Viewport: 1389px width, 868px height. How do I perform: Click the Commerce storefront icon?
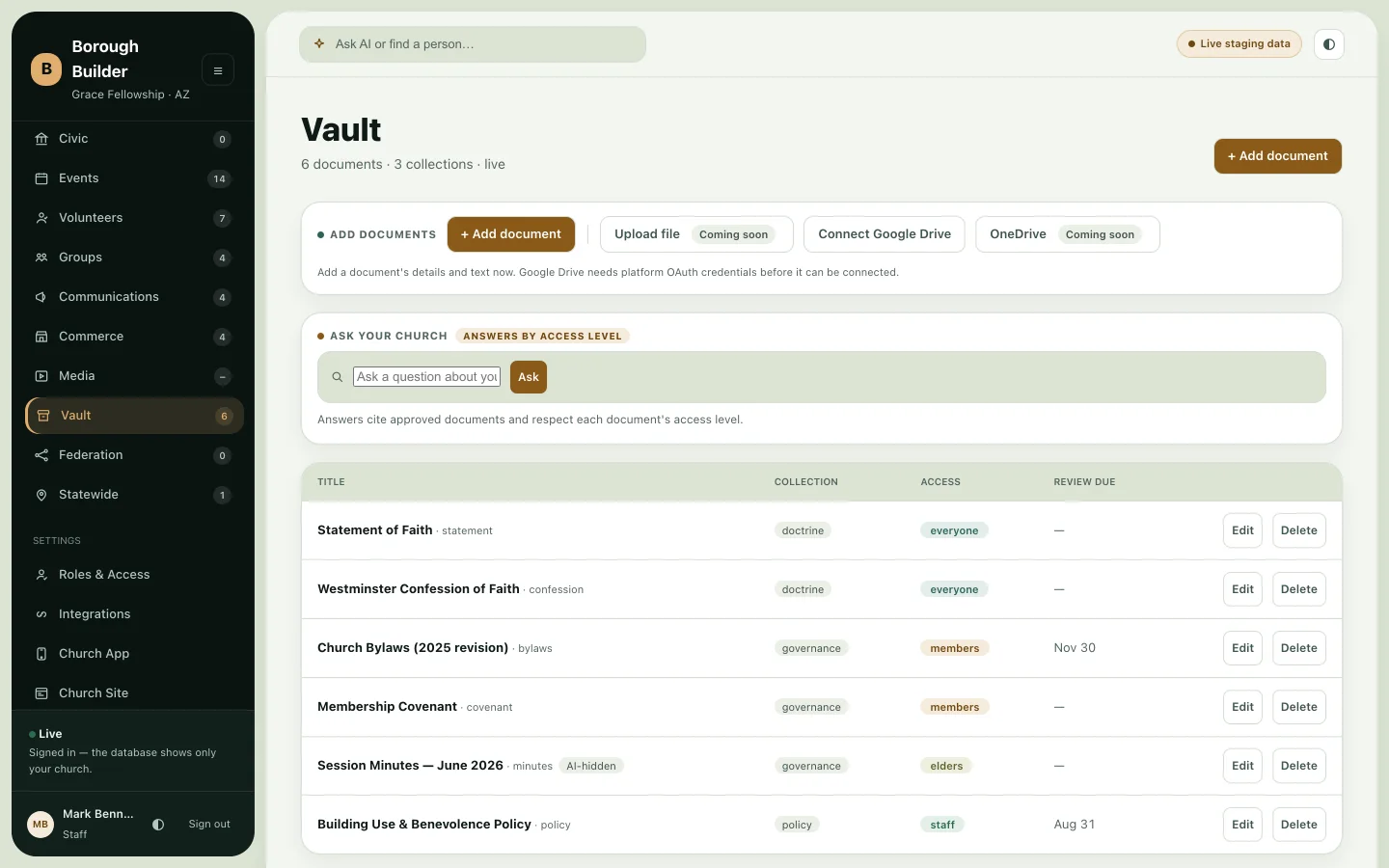pyautogui.click(x=41, y=337)
